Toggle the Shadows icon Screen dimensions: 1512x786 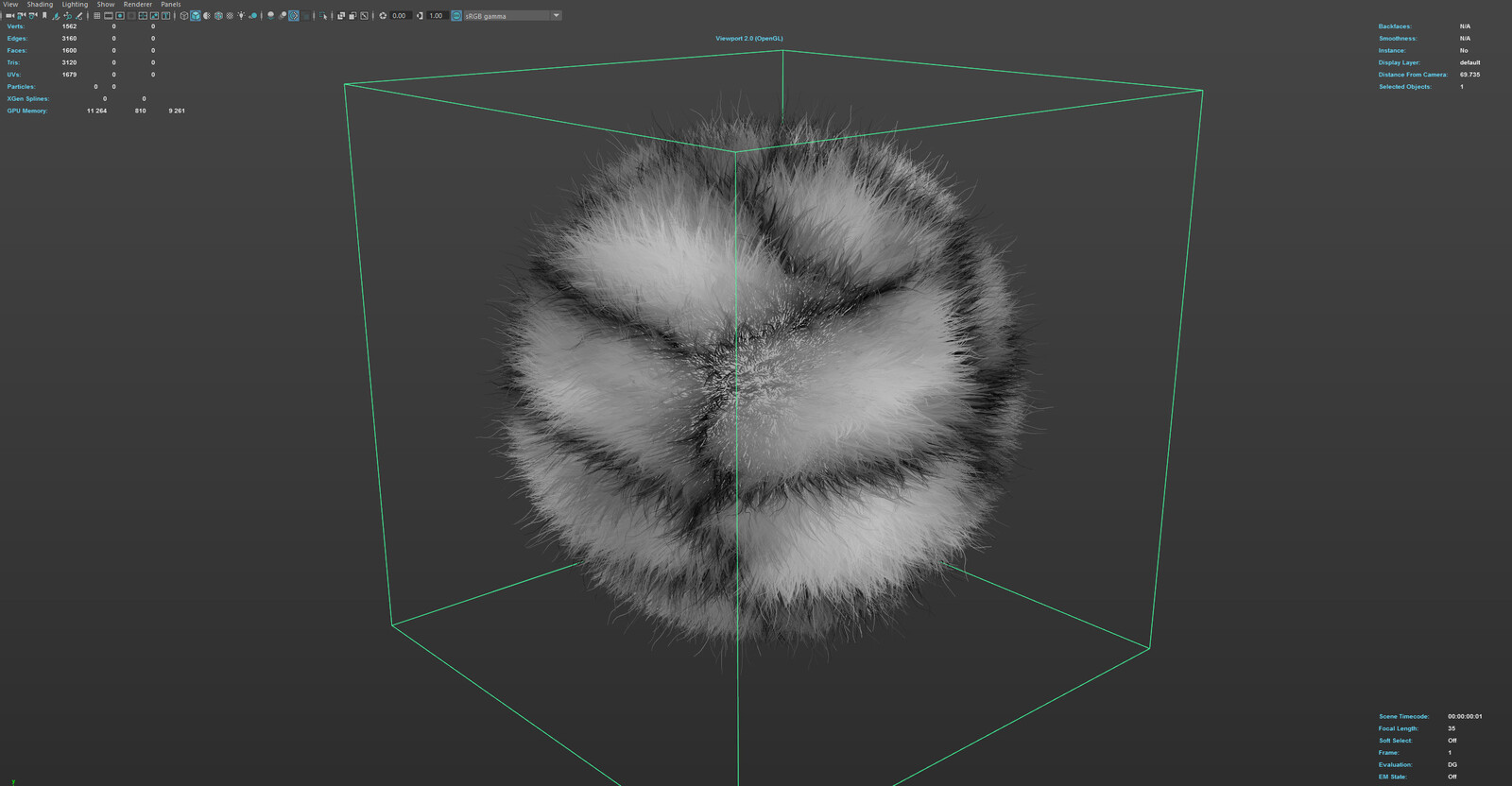click(x=253, y=15)
